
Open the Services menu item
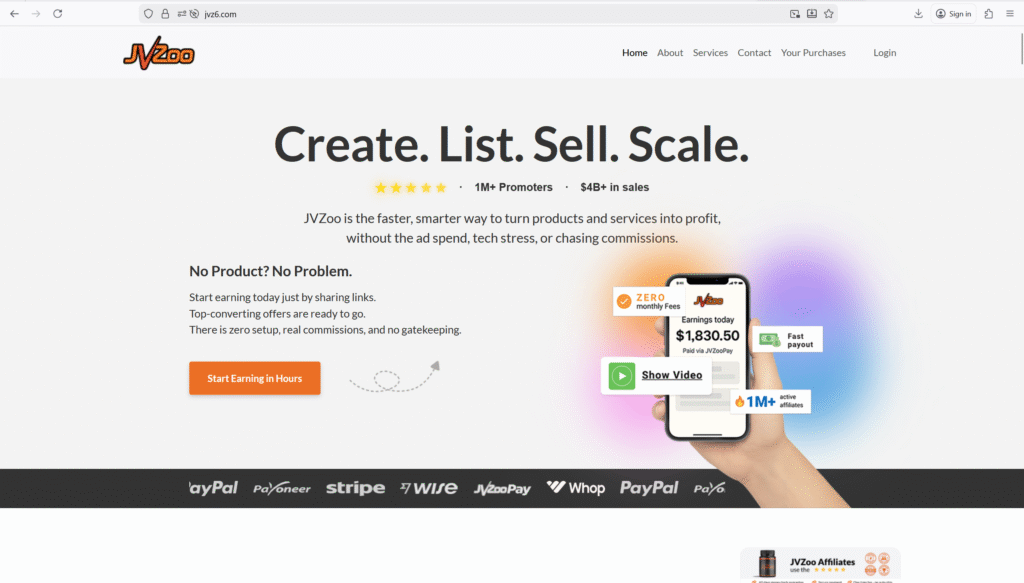(710, 53)
